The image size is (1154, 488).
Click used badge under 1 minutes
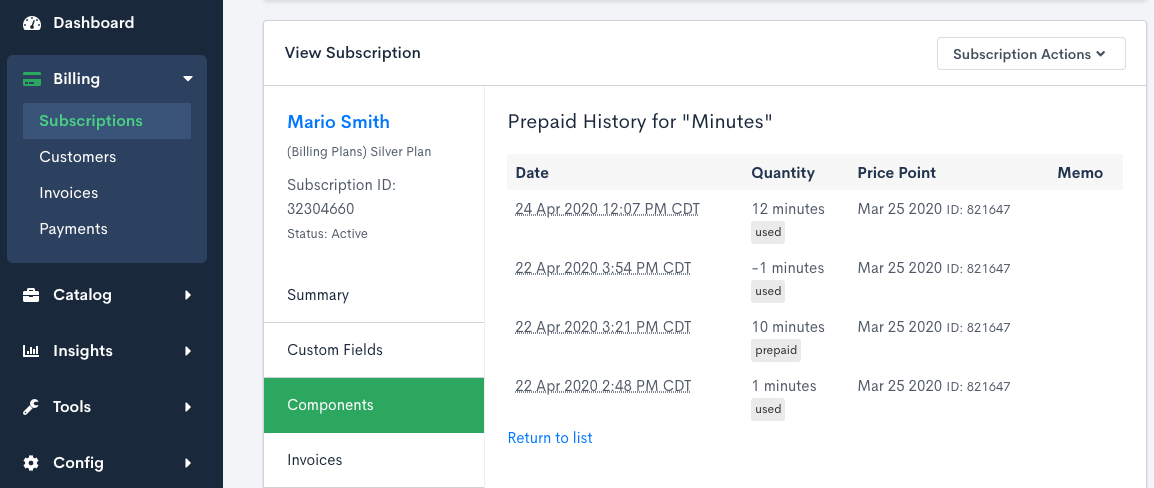coord(768,409)
